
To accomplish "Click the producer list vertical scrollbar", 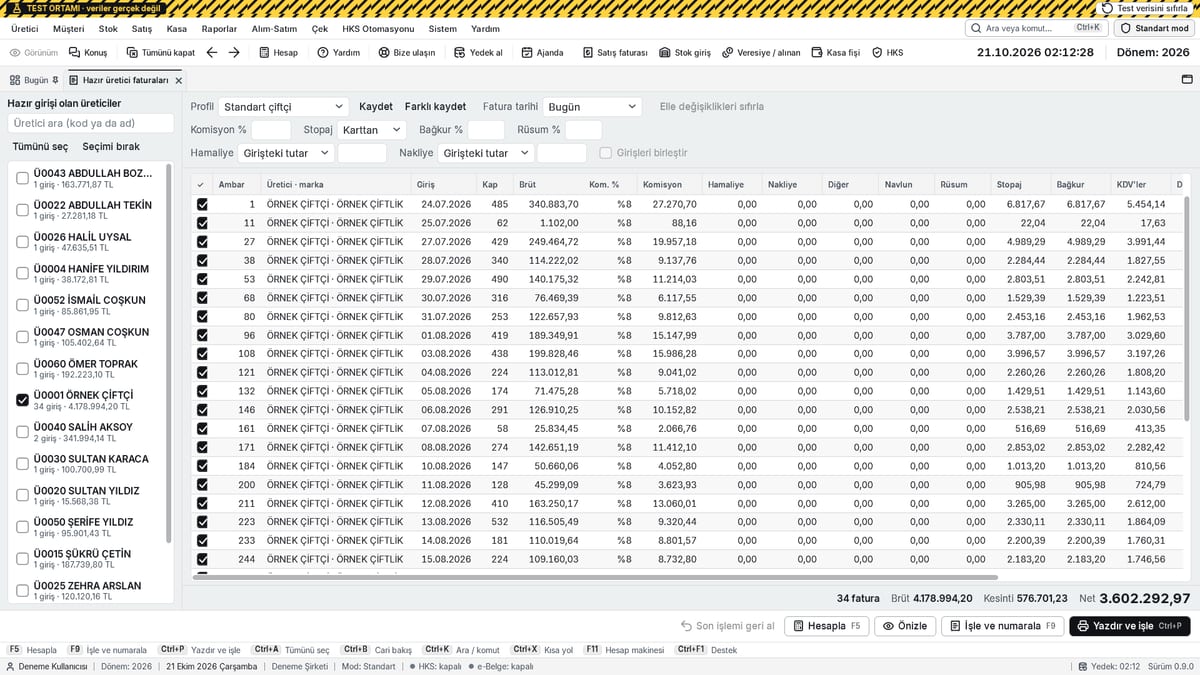I will coord(169,355).
